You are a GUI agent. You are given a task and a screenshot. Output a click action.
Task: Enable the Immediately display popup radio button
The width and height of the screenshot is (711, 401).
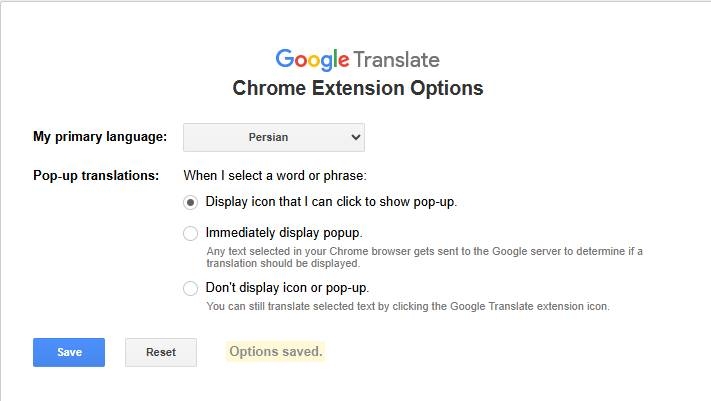click(x=191, y=233)
